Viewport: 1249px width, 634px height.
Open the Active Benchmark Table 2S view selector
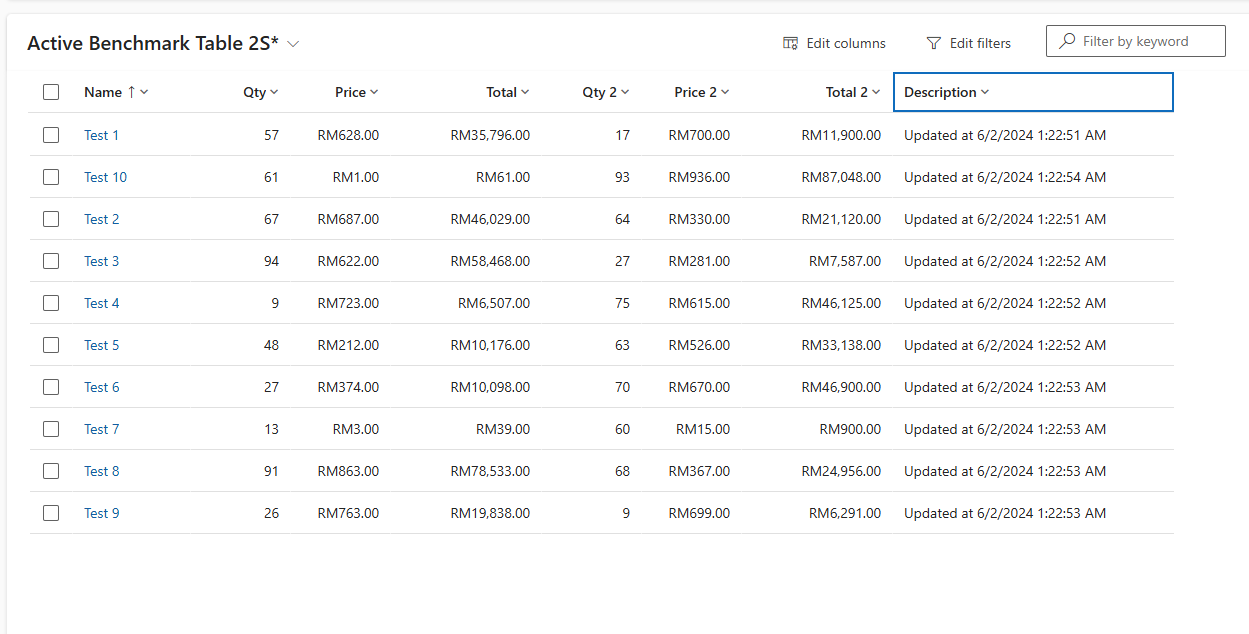(164, 43)
